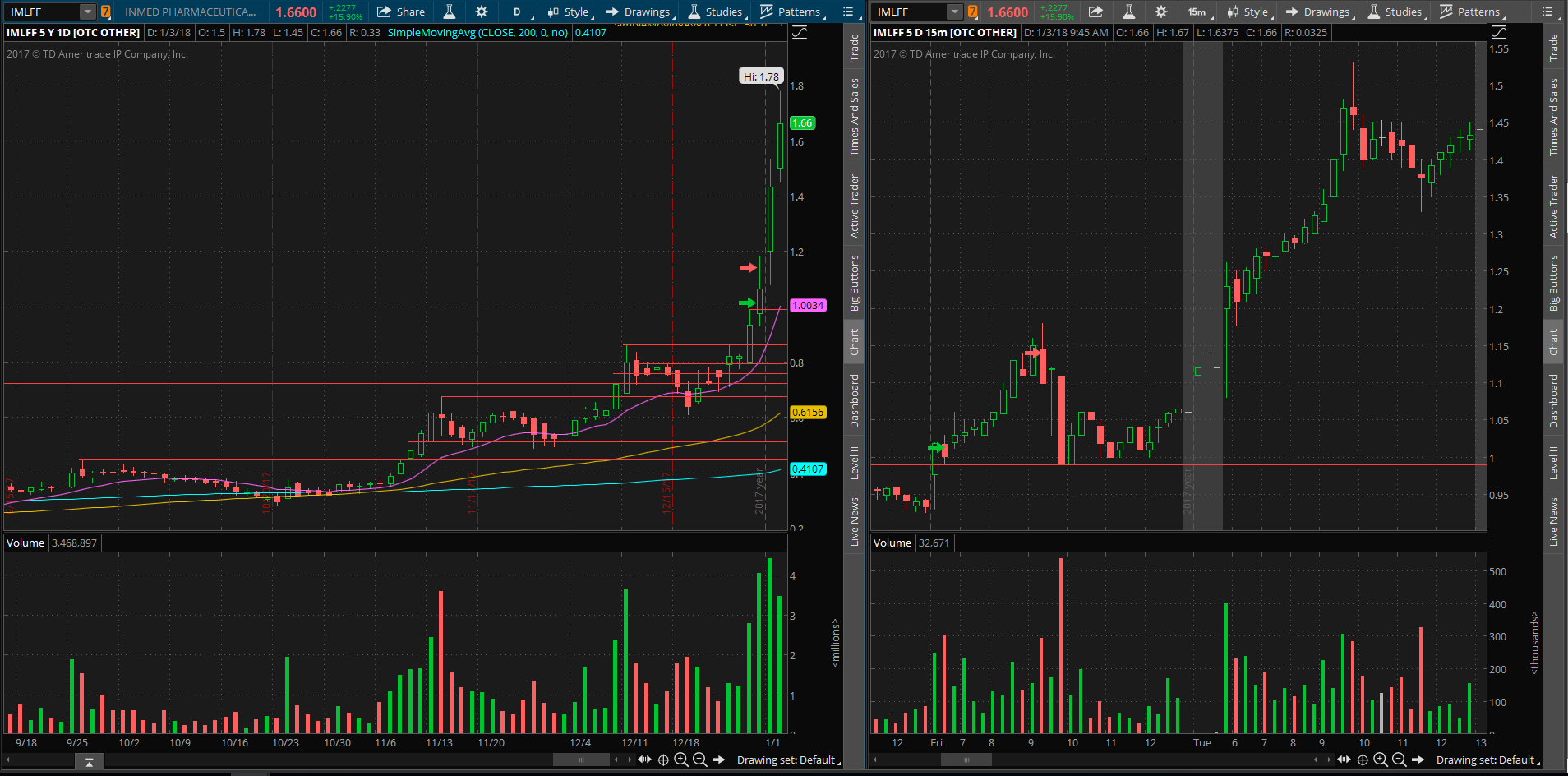Open the Trade tab in the left sidebar
Screen dimensions: 1568x776
(x=855, y=48)
